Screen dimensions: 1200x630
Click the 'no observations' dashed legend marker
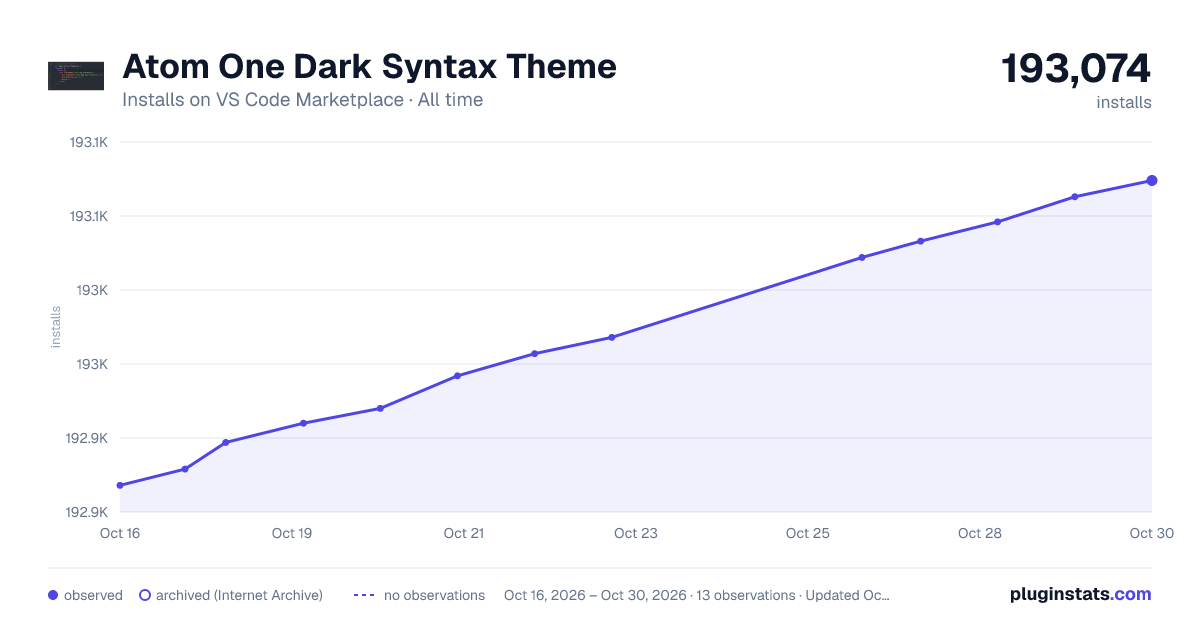click(364, 595)
